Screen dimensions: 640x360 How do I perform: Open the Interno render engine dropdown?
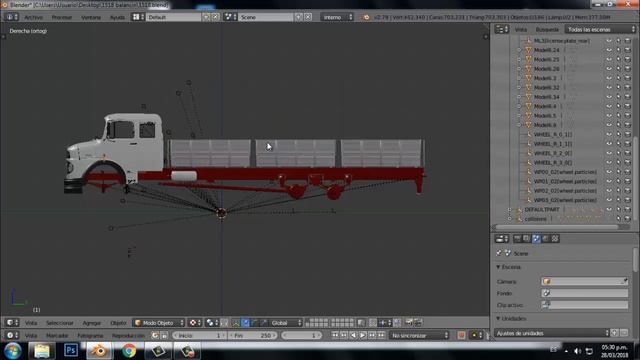click(x=337, y=17)
